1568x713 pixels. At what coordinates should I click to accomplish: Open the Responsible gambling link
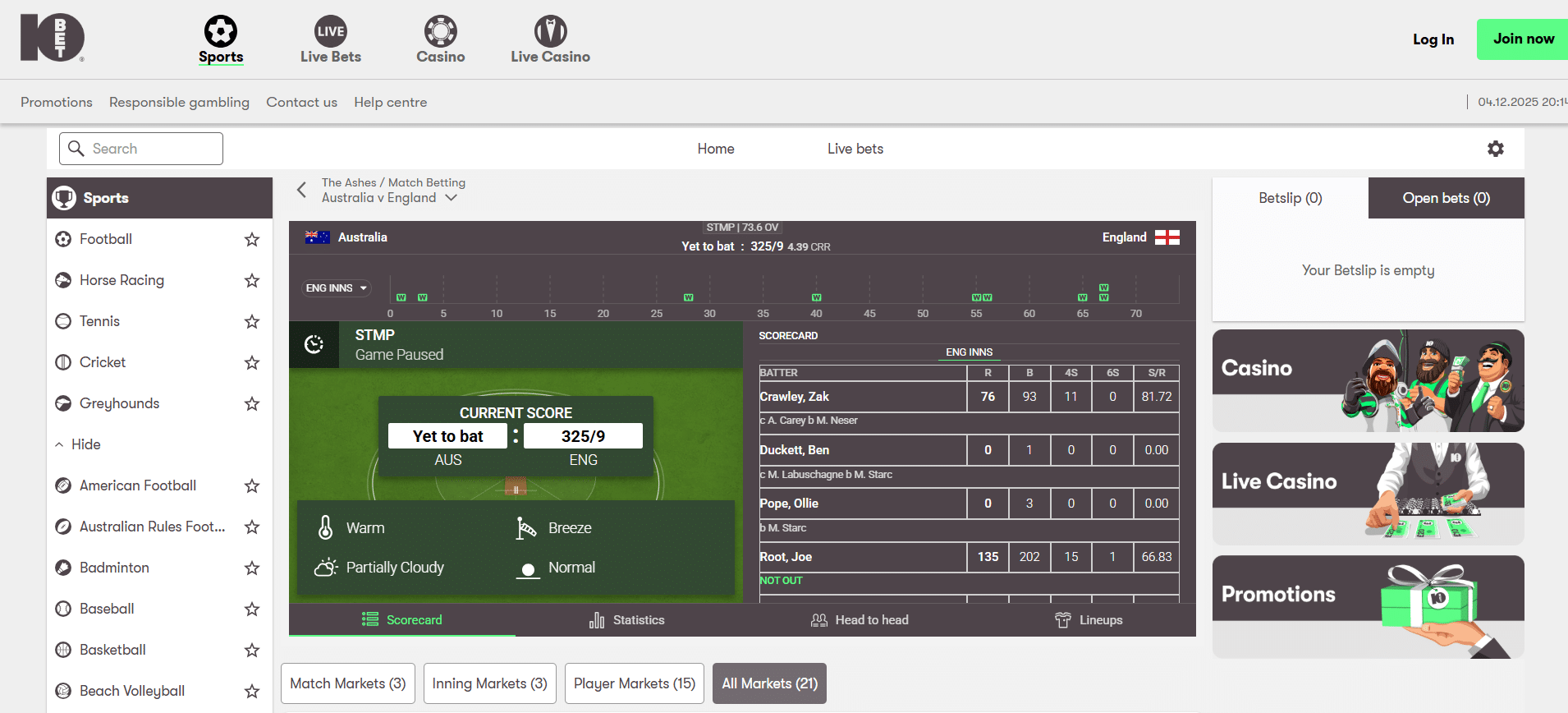coord(179,102)
